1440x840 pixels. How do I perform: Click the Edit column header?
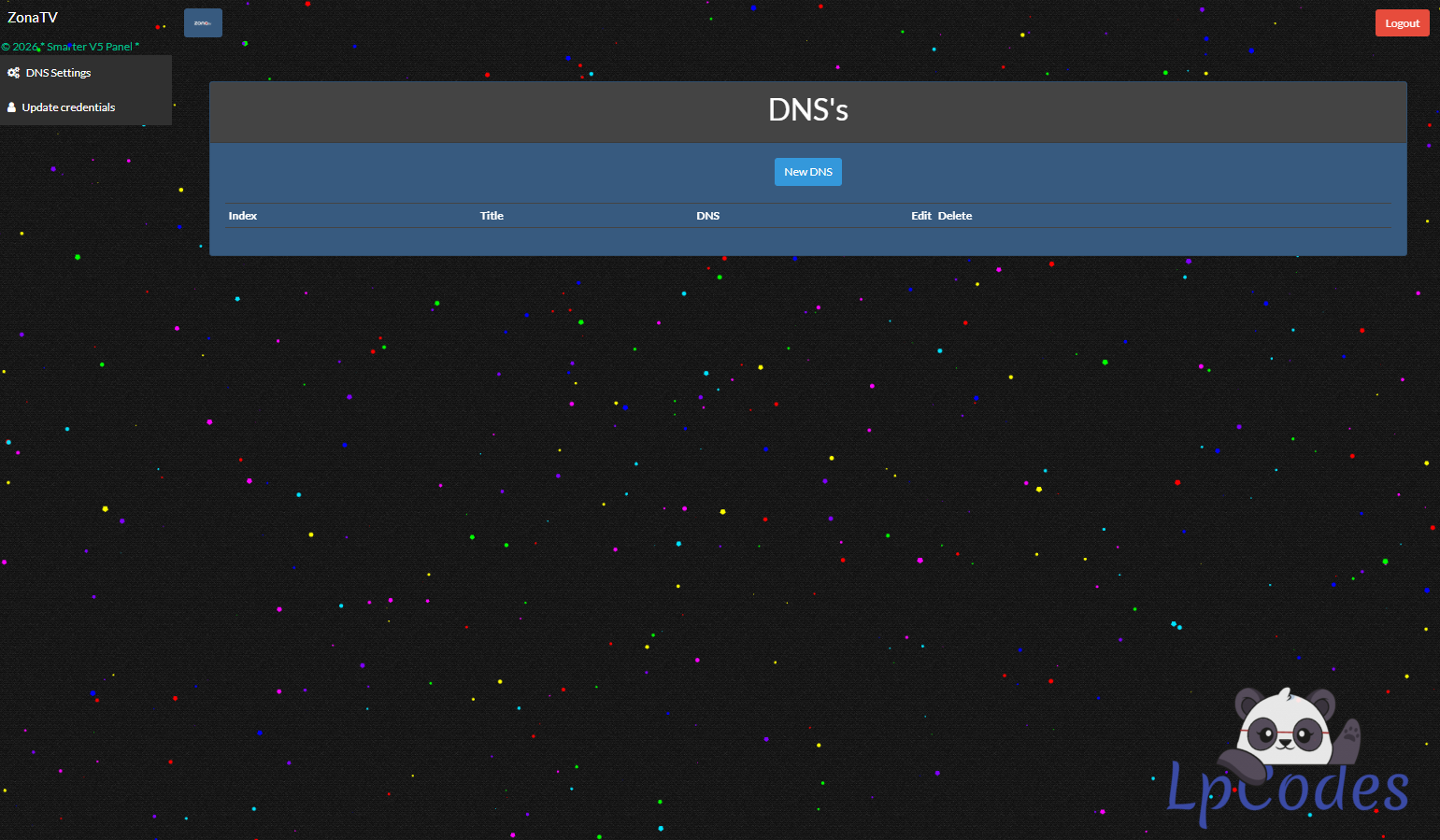921,216
